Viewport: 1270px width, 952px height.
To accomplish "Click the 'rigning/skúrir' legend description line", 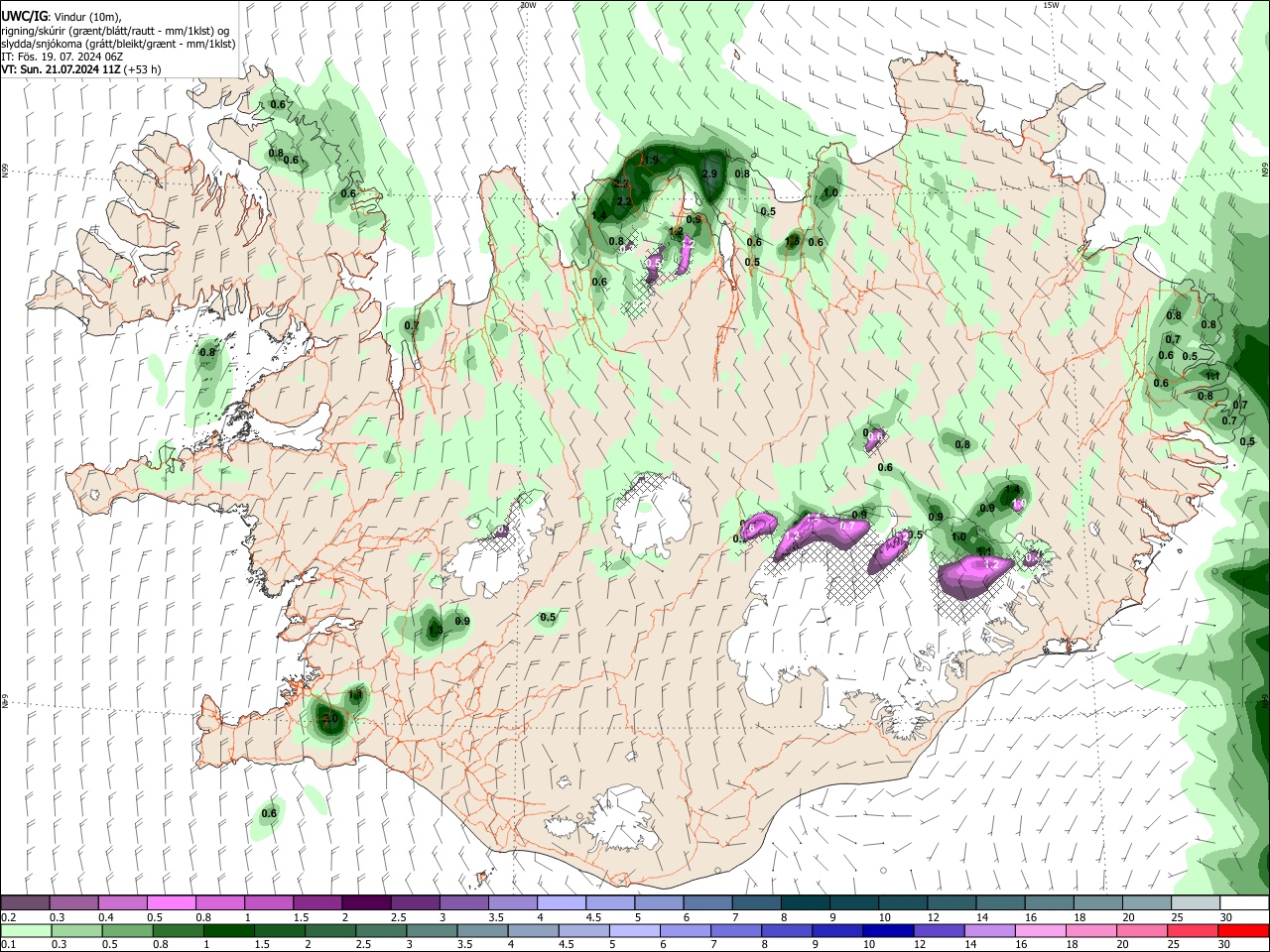I will click(115, 31).
